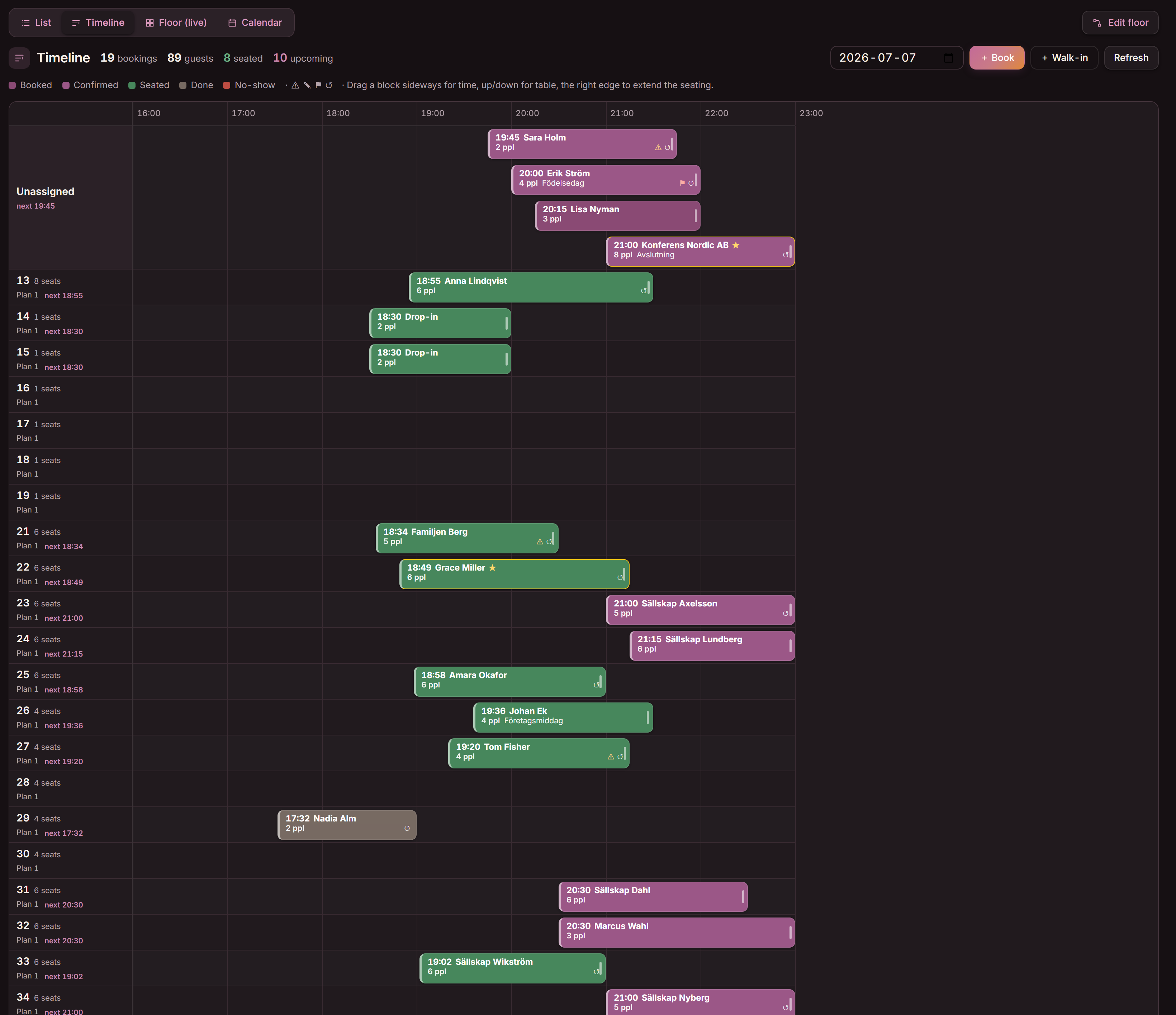Image resolution: width=1176 pixels, height=1015 pixels.
Task: Click the Done legend grey dot
Action: click(183, 85)
